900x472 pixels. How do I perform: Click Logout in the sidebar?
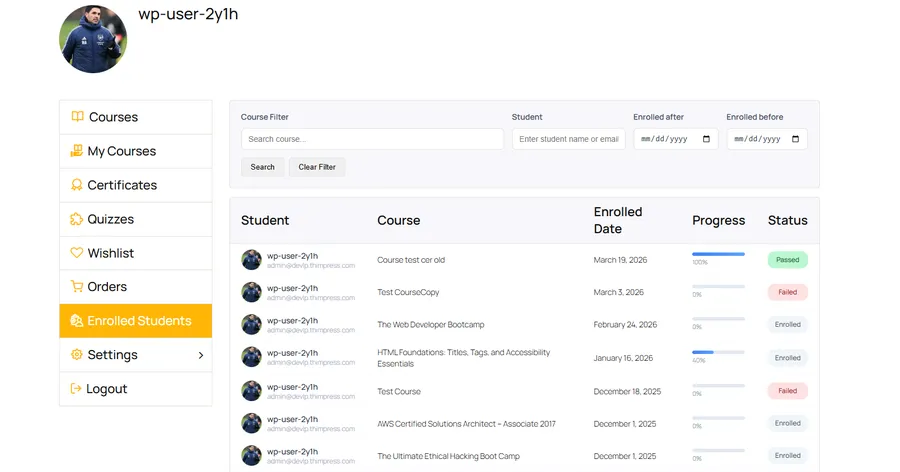(135, 389)
